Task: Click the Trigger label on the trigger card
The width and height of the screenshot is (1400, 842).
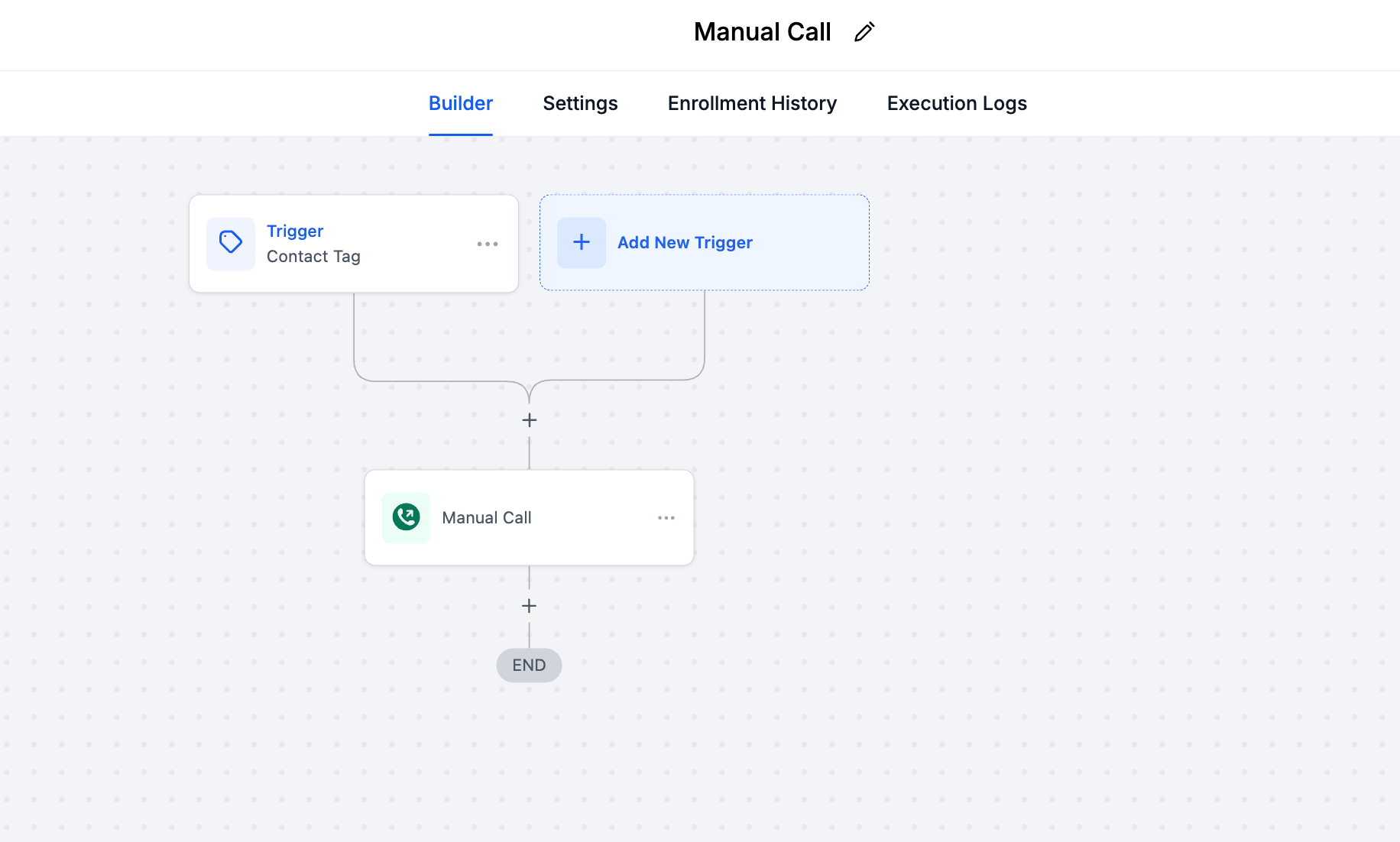Action: click(x=295, y=230)
